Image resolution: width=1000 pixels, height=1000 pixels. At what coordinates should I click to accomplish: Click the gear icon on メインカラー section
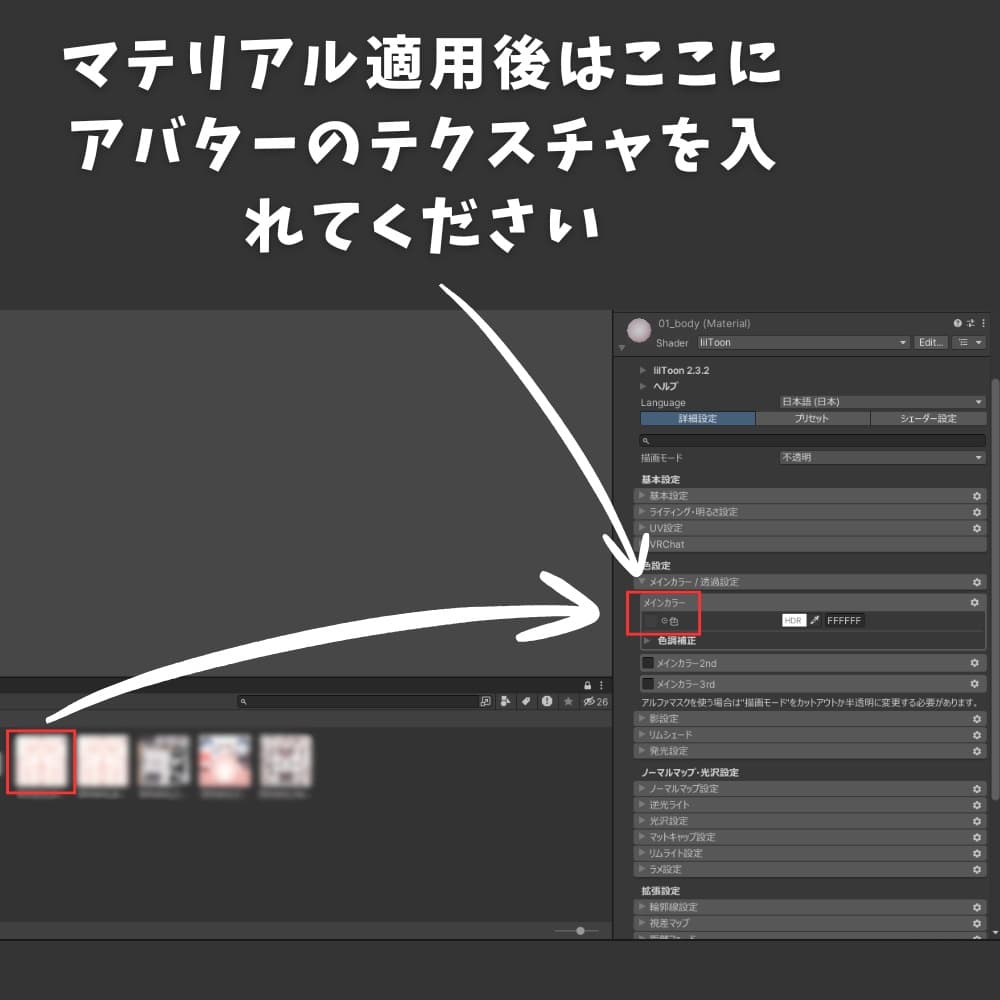(x=975, y=603)
